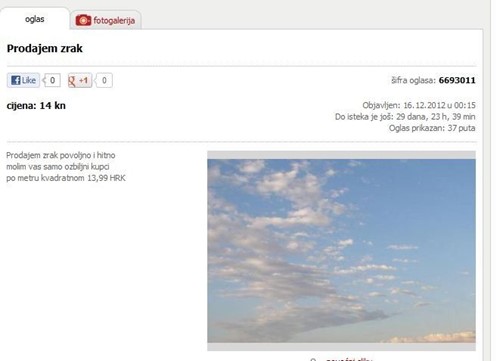Click the Prodajem zrak ad title
This screenshot has height=361, width=500.
click(45, 49)
